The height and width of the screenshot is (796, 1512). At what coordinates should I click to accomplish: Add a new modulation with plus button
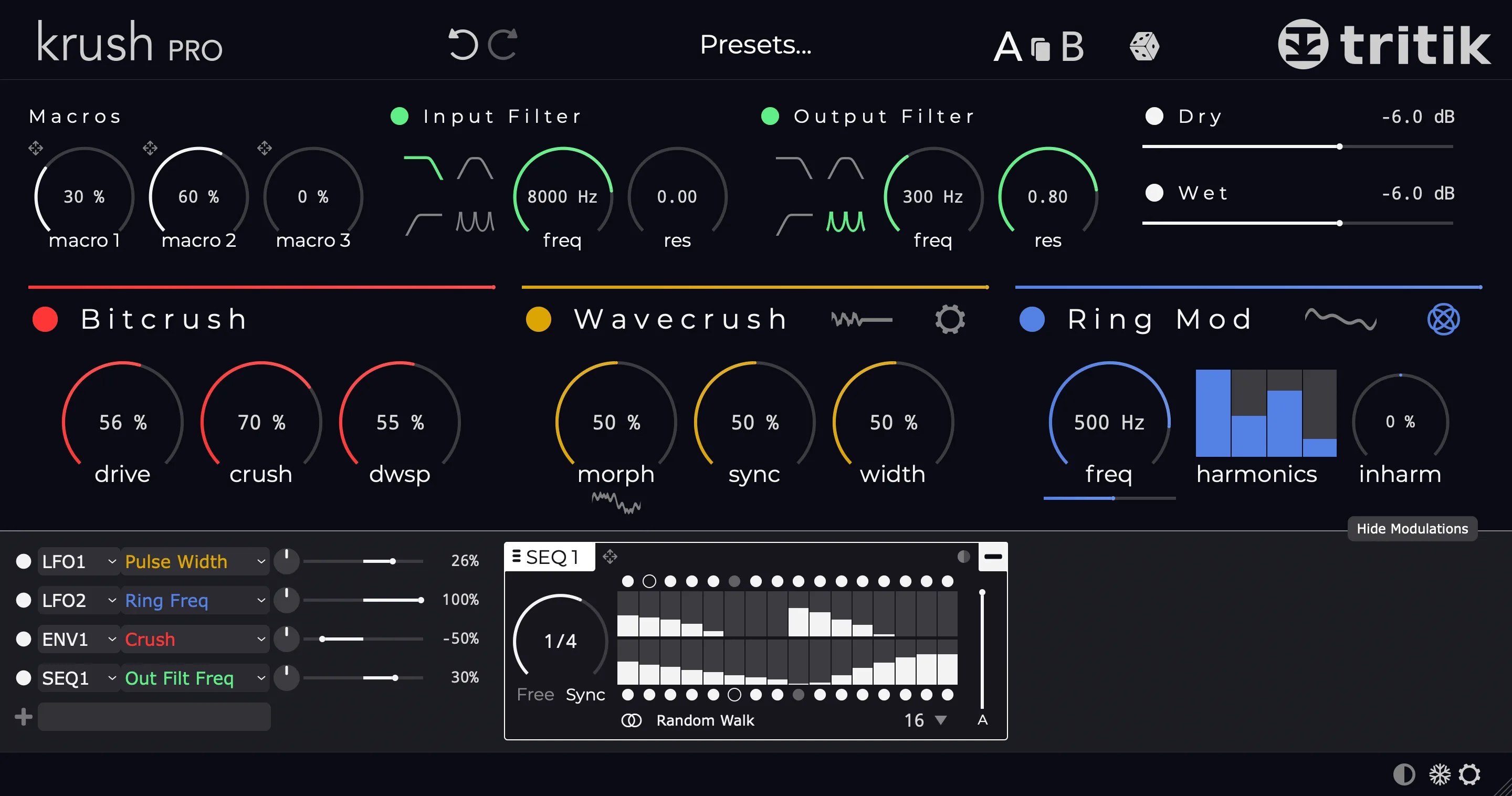pyautogui.click(x=24, y=717)
